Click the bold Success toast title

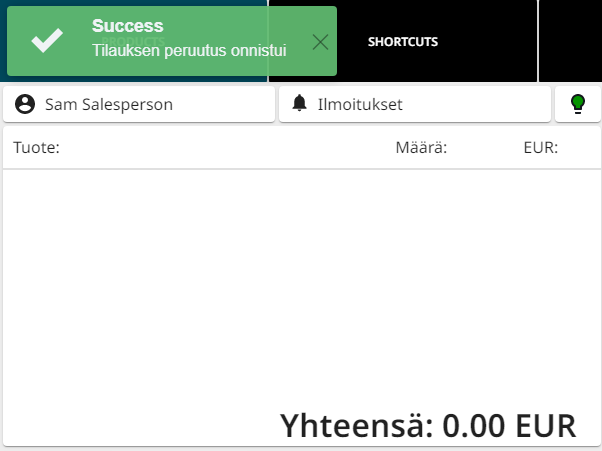127,26
